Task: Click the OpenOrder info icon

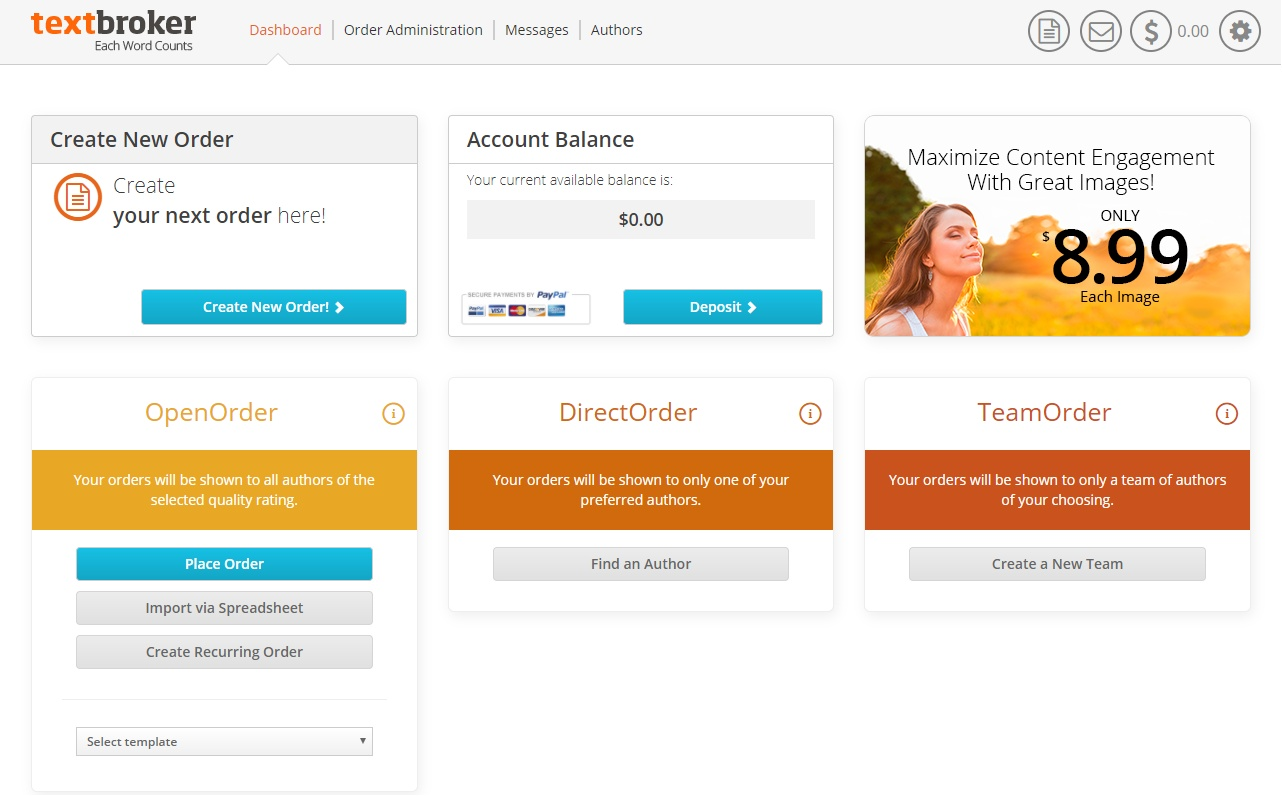Action: pyautogui.click(x=394, y=413)
